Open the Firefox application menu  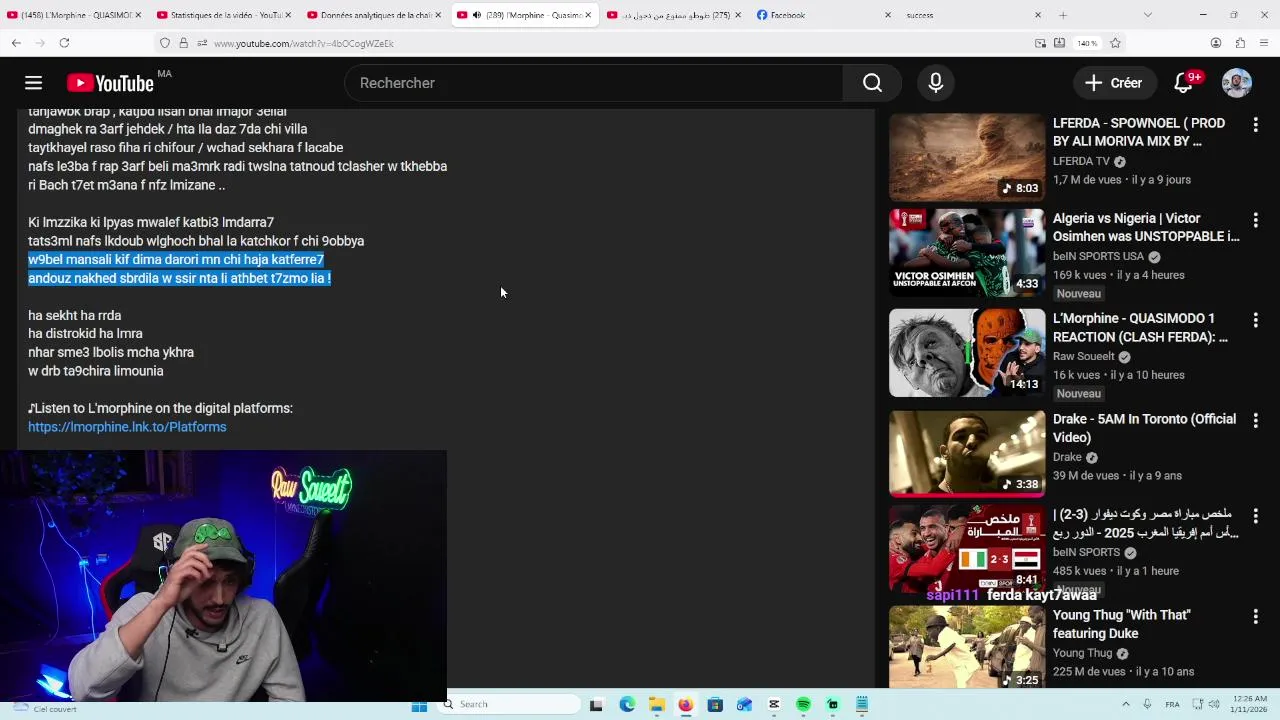(x=1264, y=43)
